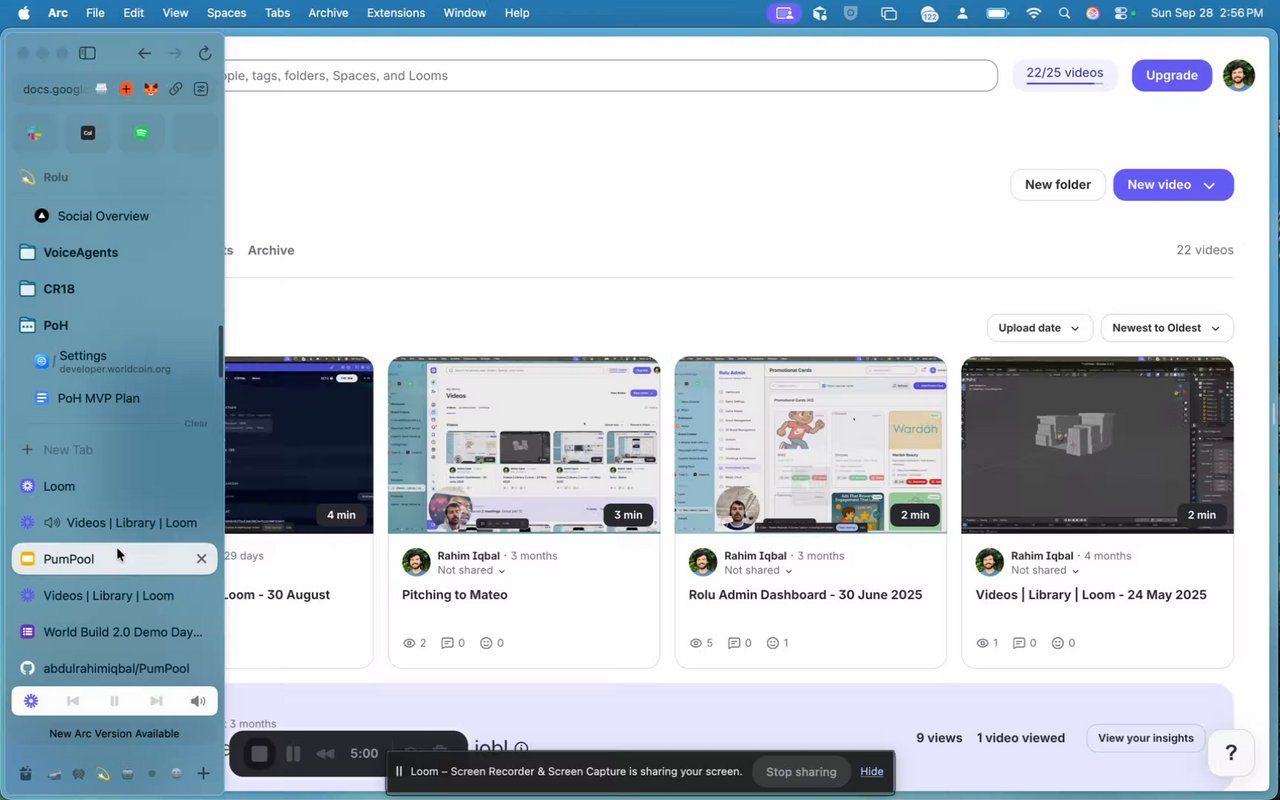
Task: Open macOS Control Center
Action: [x=1121, y=13]
